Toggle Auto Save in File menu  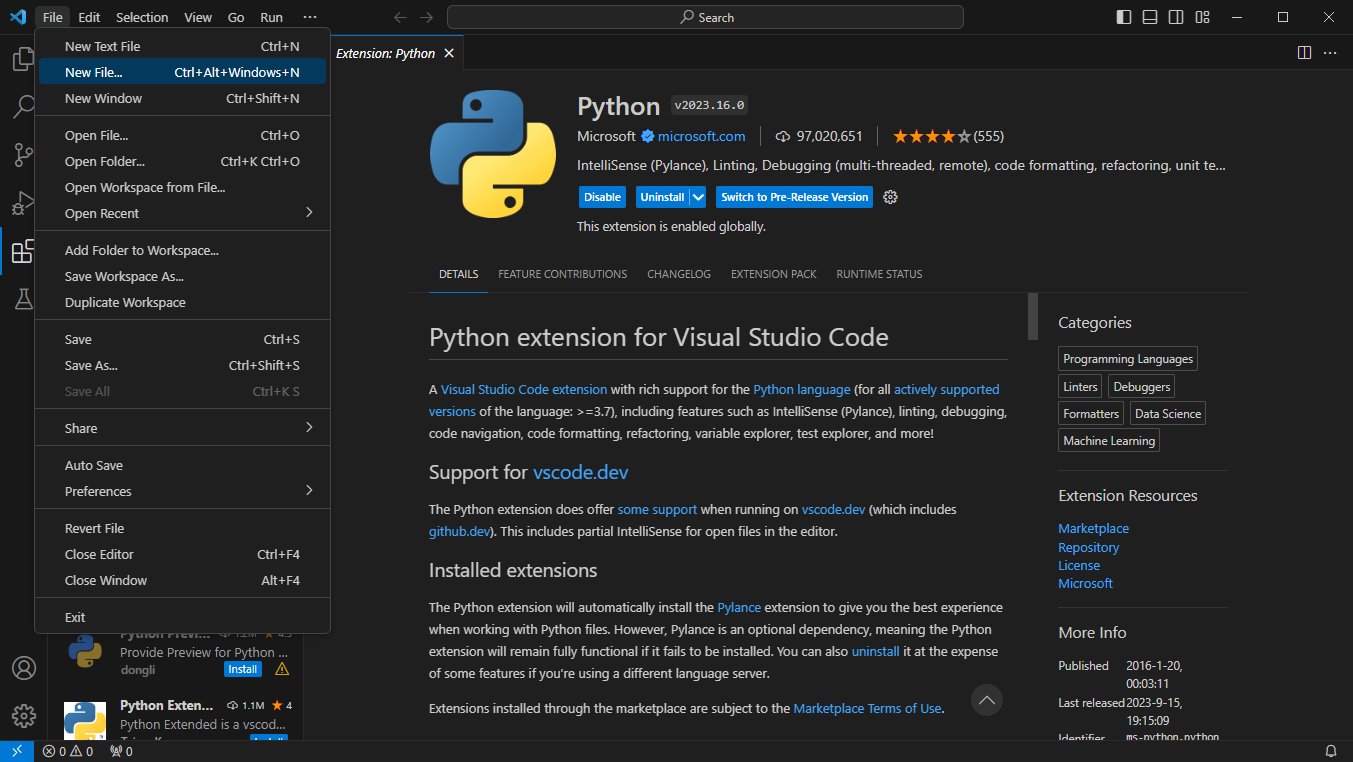[94, 465]
